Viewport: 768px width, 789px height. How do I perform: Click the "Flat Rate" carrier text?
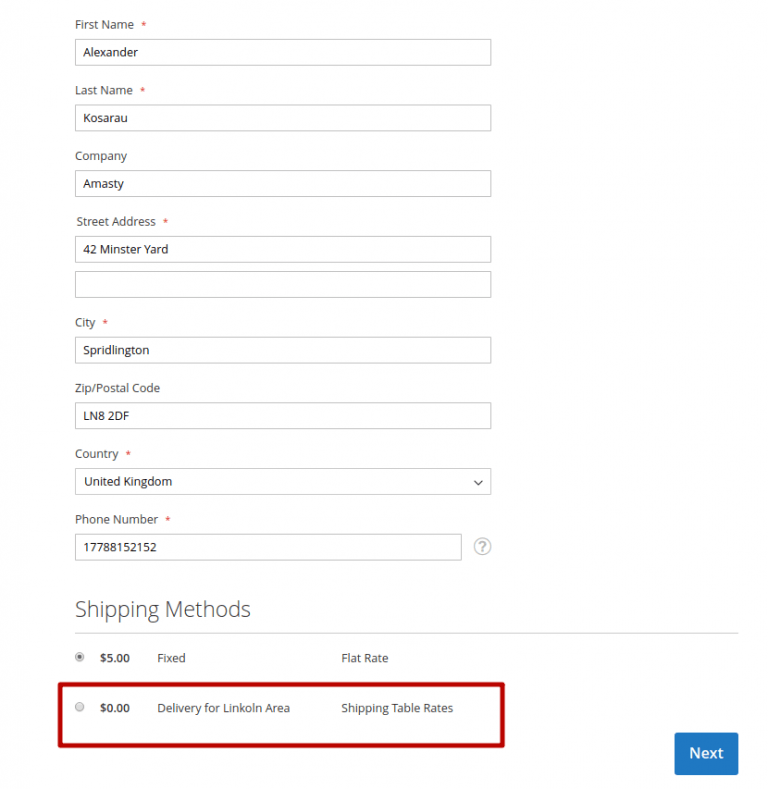pyautogui.click(x=364, y=658)
